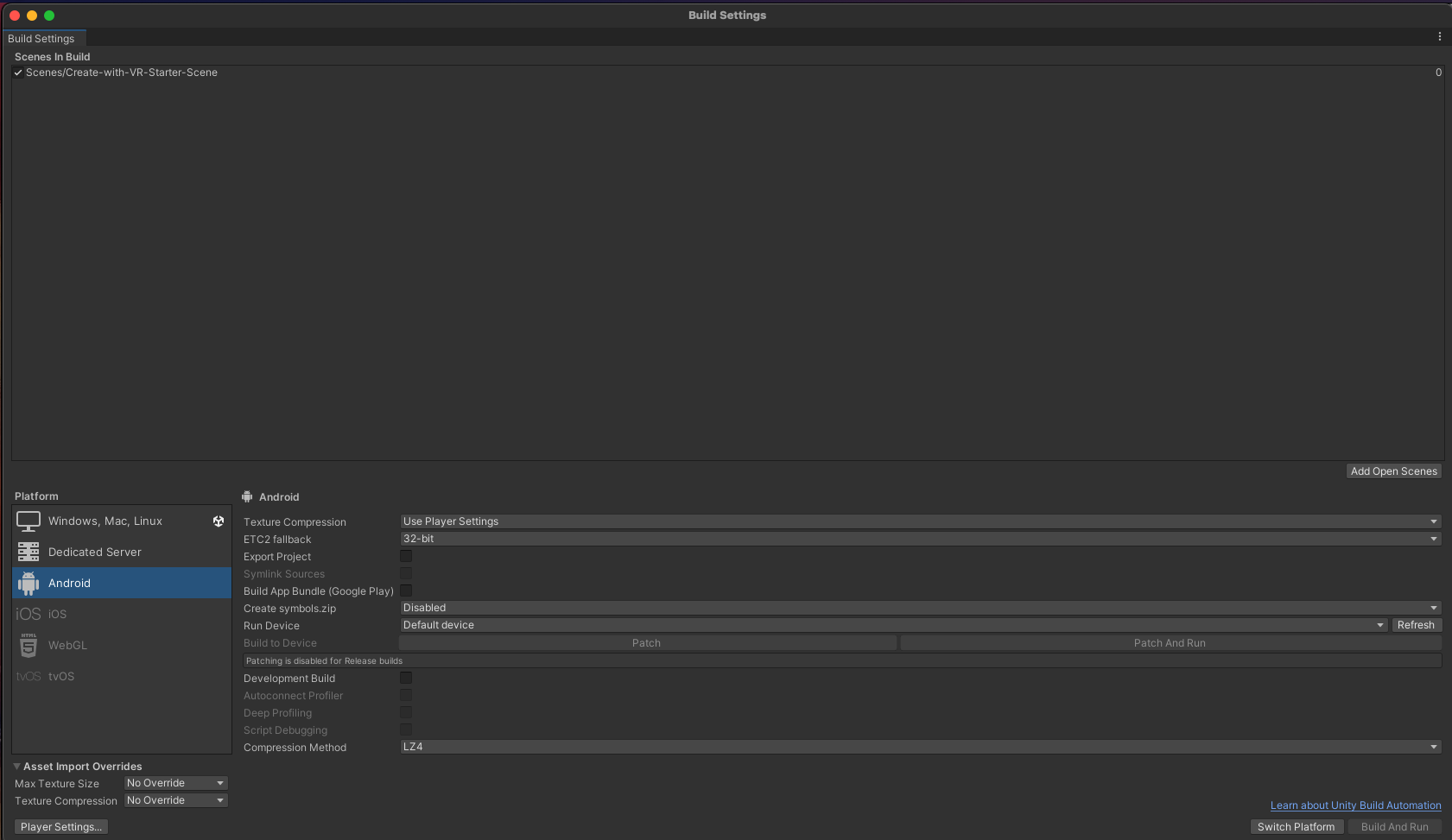Collapse the Asset Import Overrides section
This screenshot has height=840, width=1452.
click(x=17, y=767)
